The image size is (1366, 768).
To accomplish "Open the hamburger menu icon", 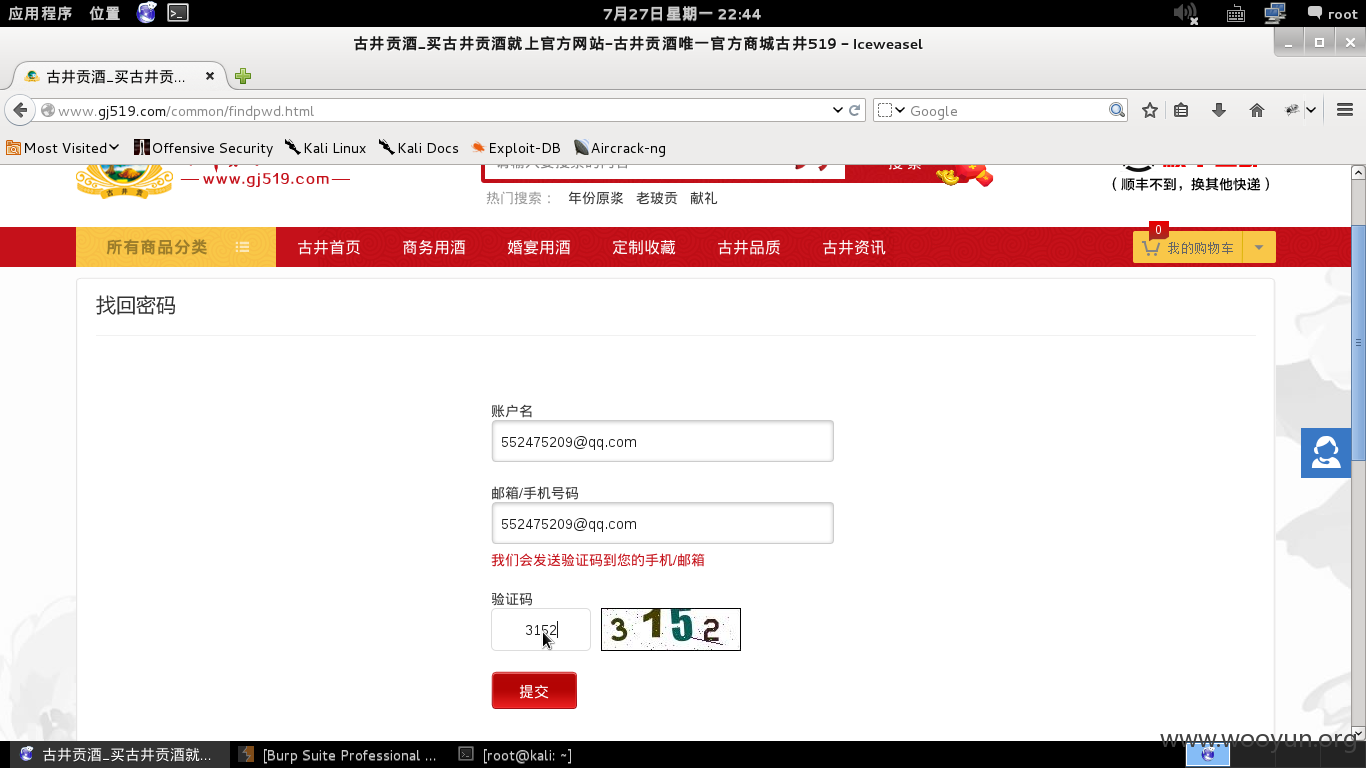I will (x=1344, y=111).
